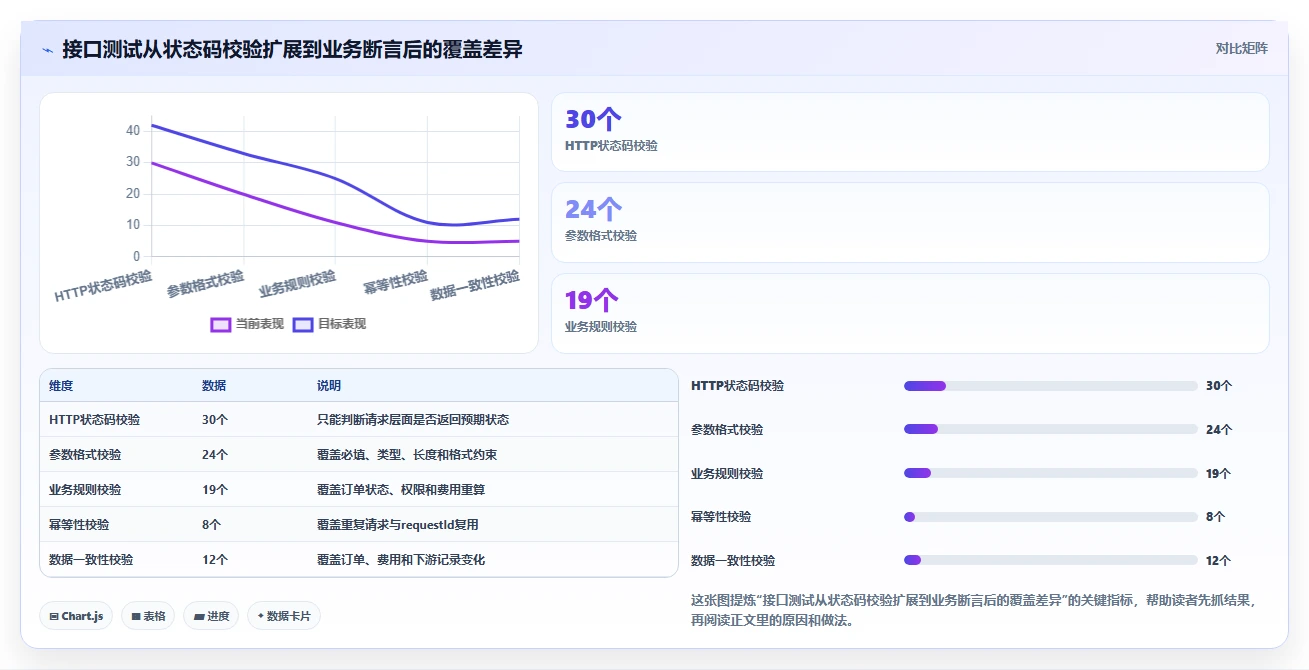Image resolution: width=1309 pixels, height=670 pixels.
Task: Click the 数据一致性校验 progress bar
Action: (x=1051, y=560)
